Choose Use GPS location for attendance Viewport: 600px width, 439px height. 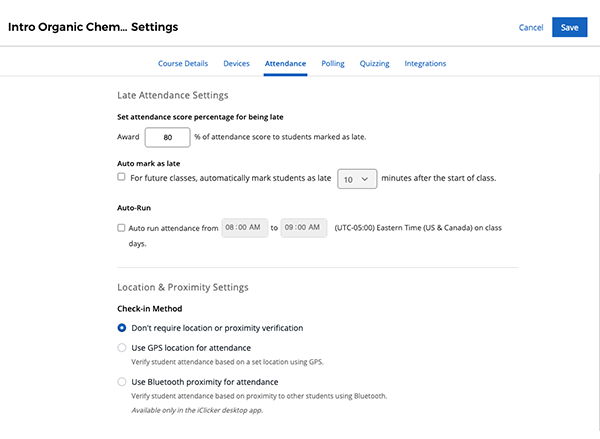[122, 348]
